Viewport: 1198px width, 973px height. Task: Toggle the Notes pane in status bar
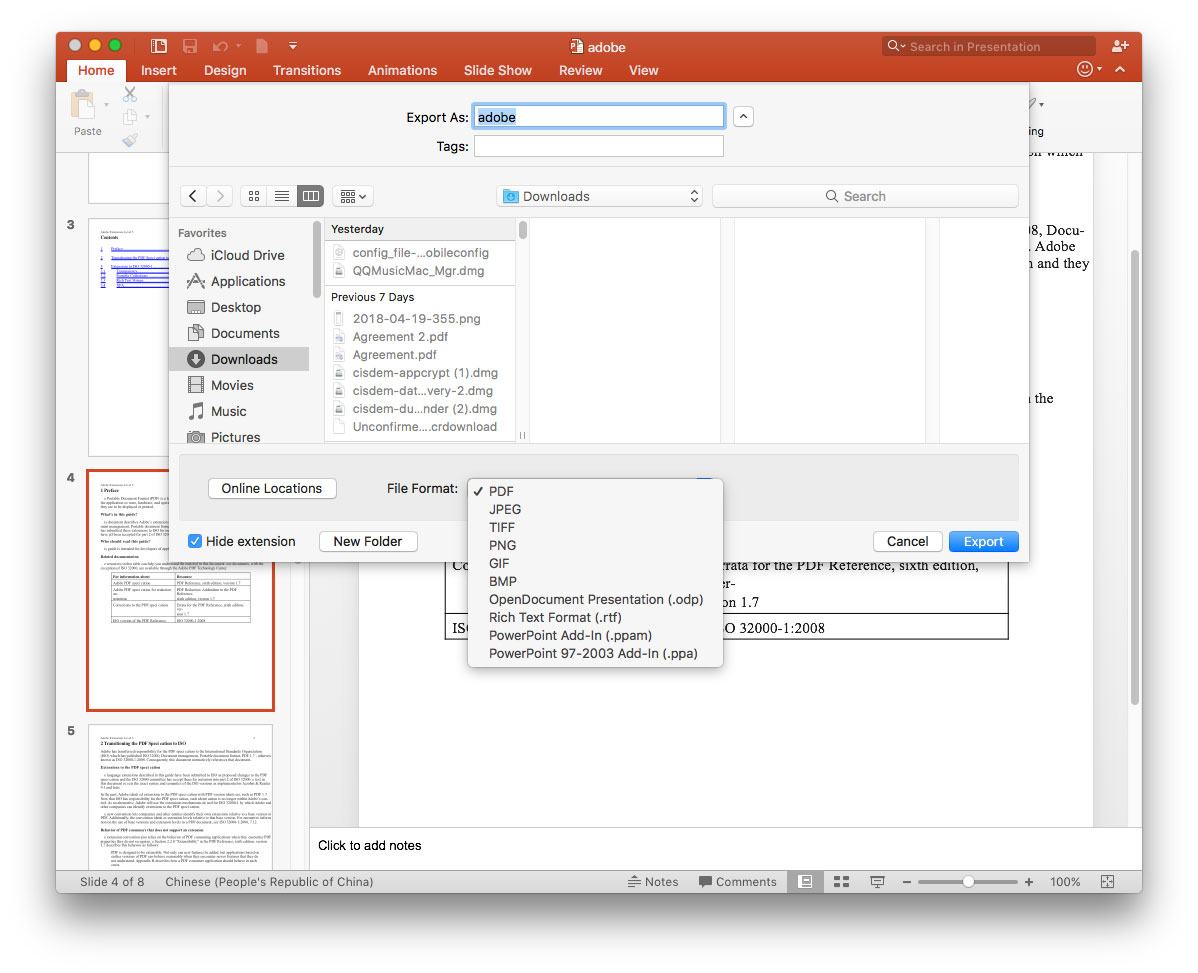[653, 882]
